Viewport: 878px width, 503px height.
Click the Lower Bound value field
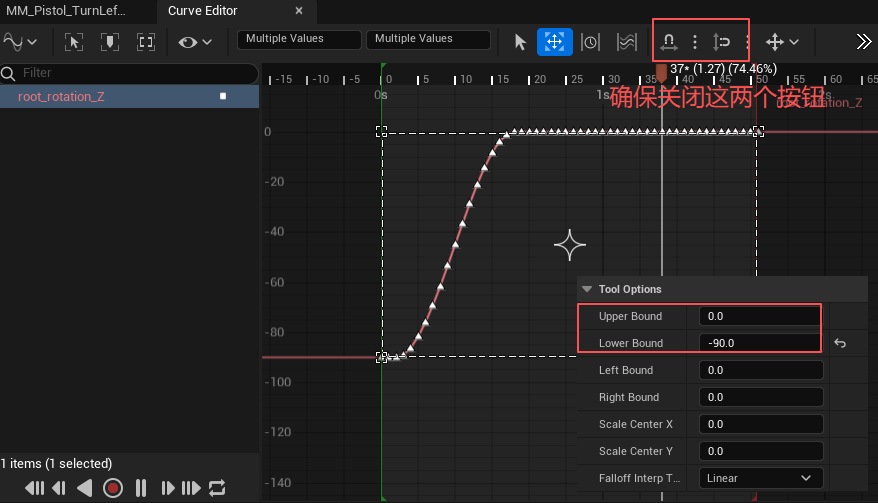pos(760,343)
